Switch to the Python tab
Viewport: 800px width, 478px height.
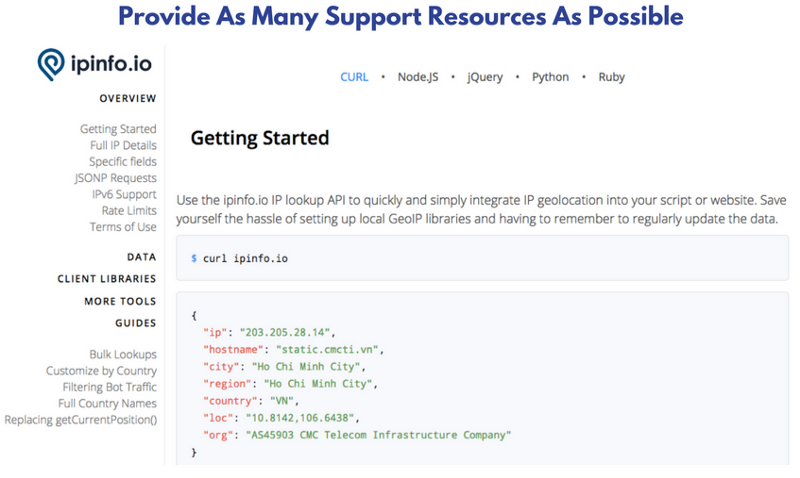pyautogui.click(x=550, y=77)
